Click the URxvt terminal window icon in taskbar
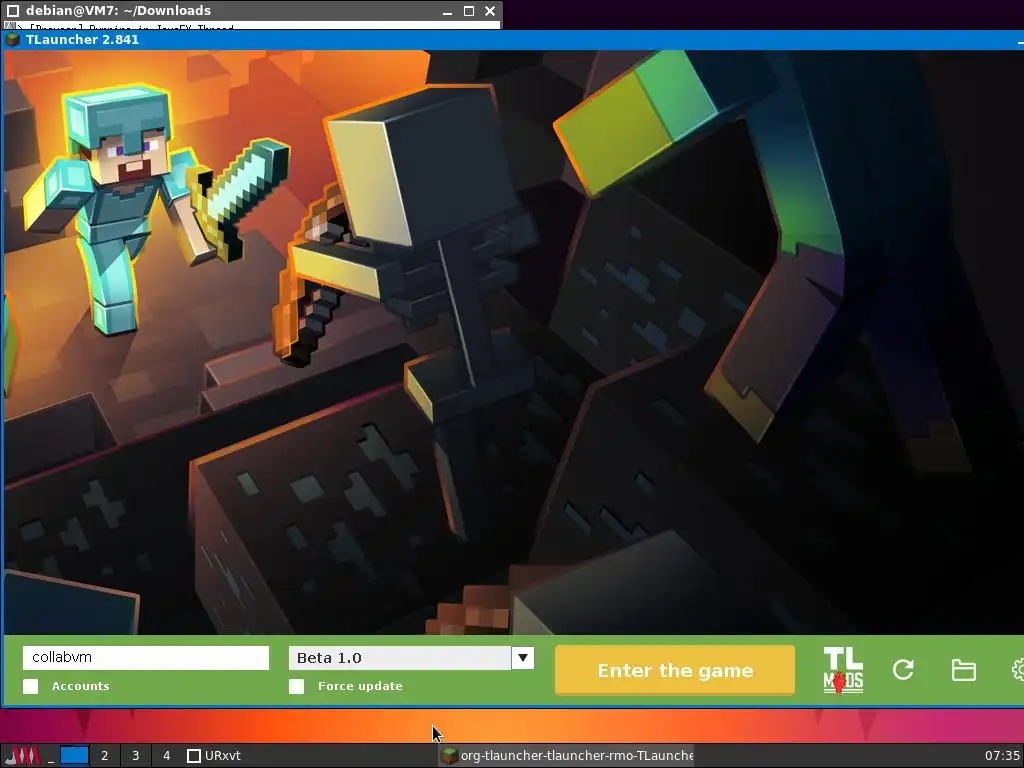The image size is (1024, 768). [194, 756]
